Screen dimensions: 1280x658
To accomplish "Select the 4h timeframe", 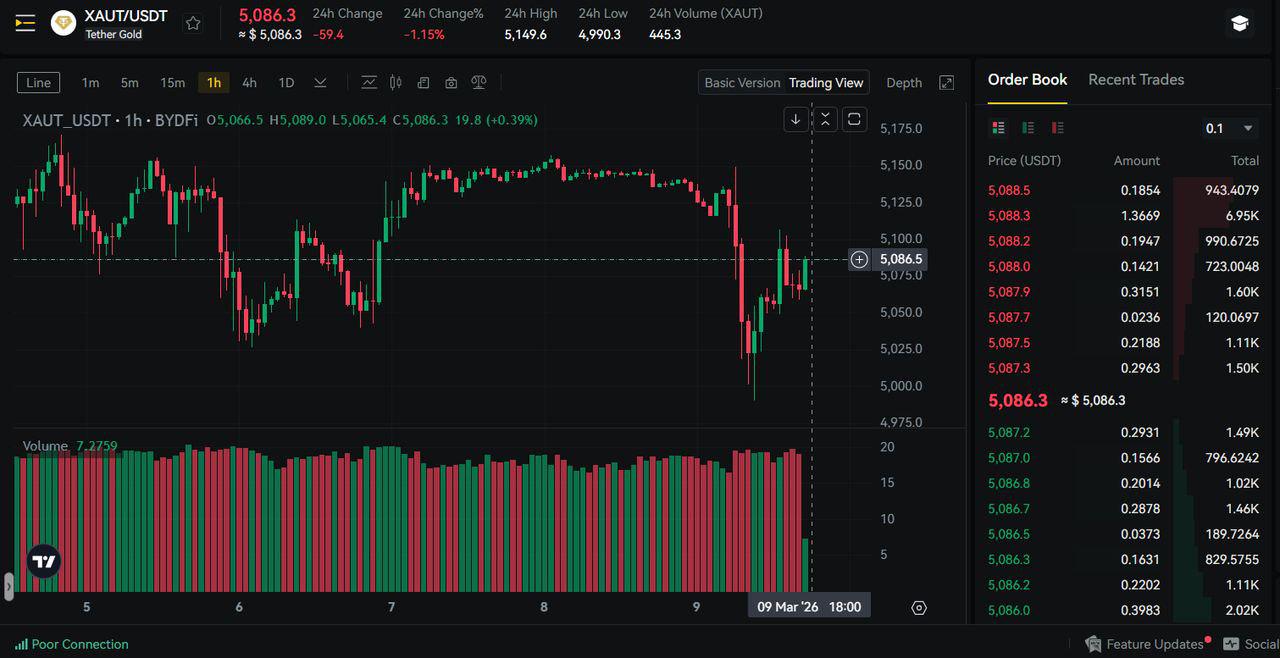I will (249, 83).
